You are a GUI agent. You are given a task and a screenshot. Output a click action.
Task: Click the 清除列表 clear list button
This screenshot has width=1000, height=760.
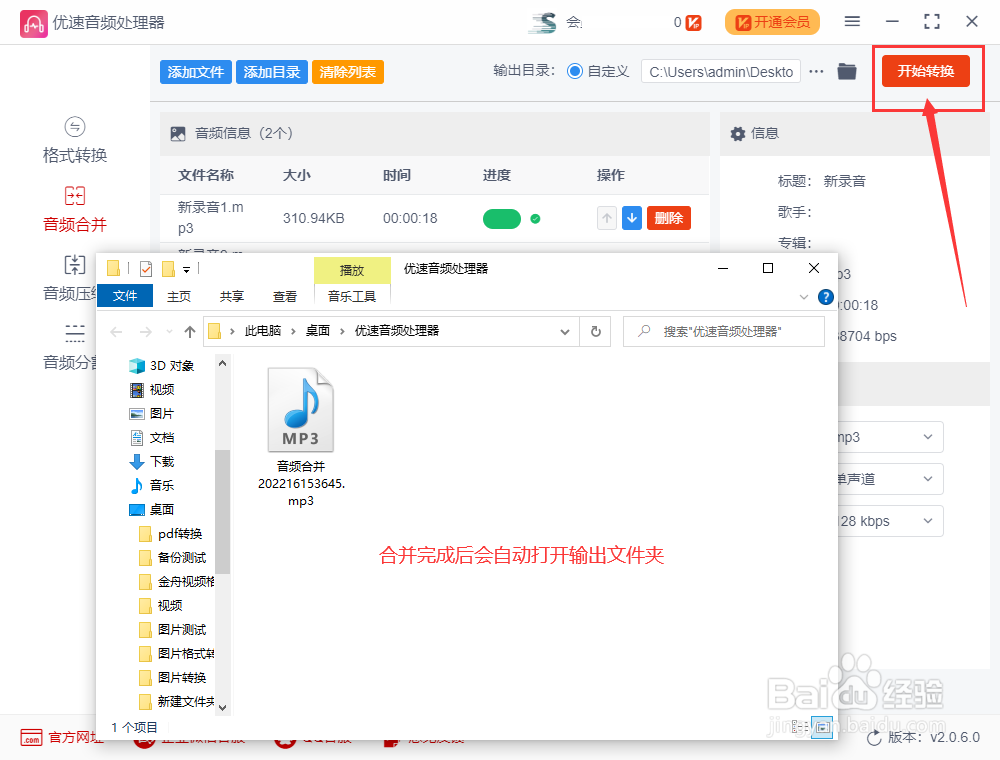point(348,72)
